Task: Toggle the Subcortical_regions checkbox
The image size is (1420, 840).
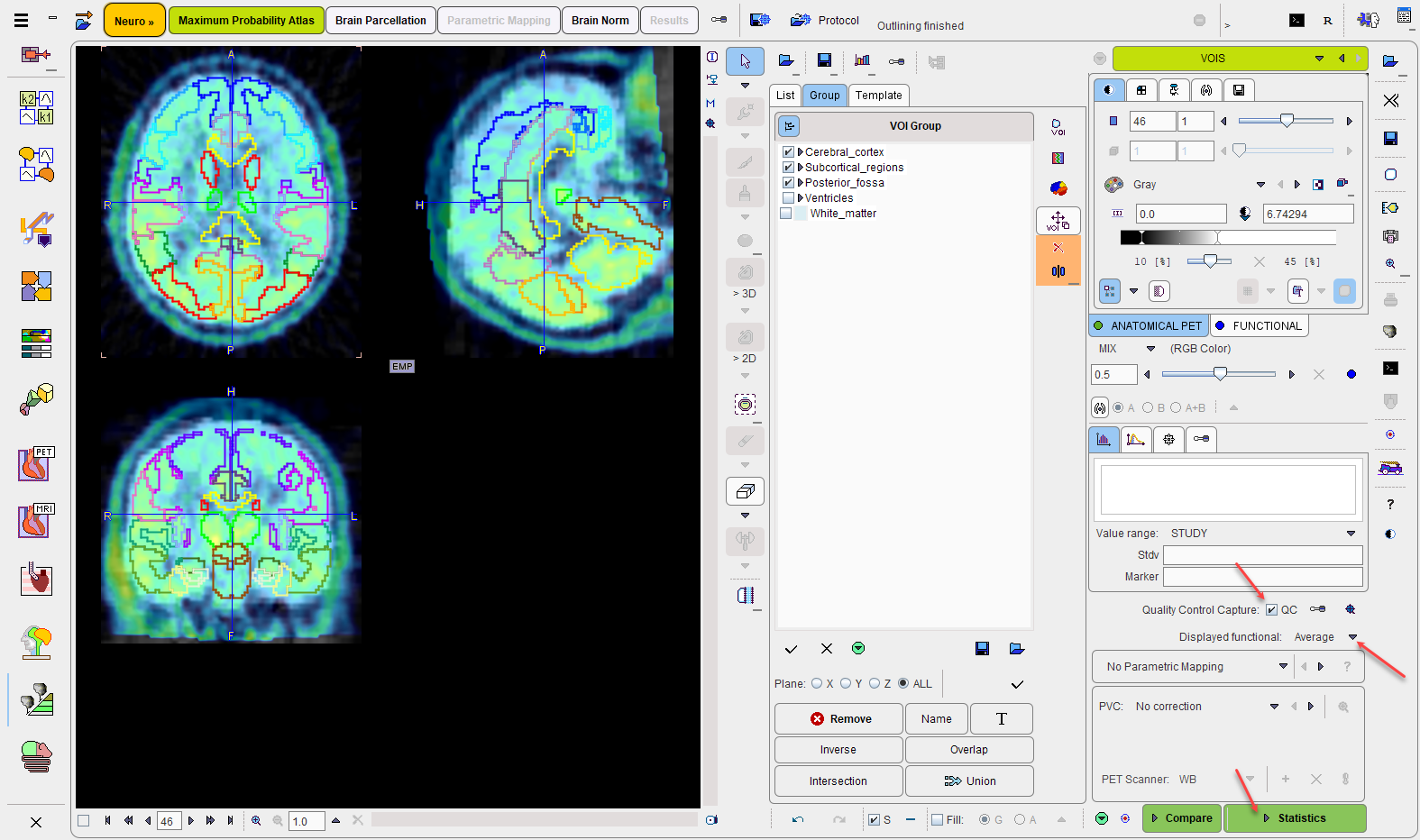Action: (x=788, y=168)
